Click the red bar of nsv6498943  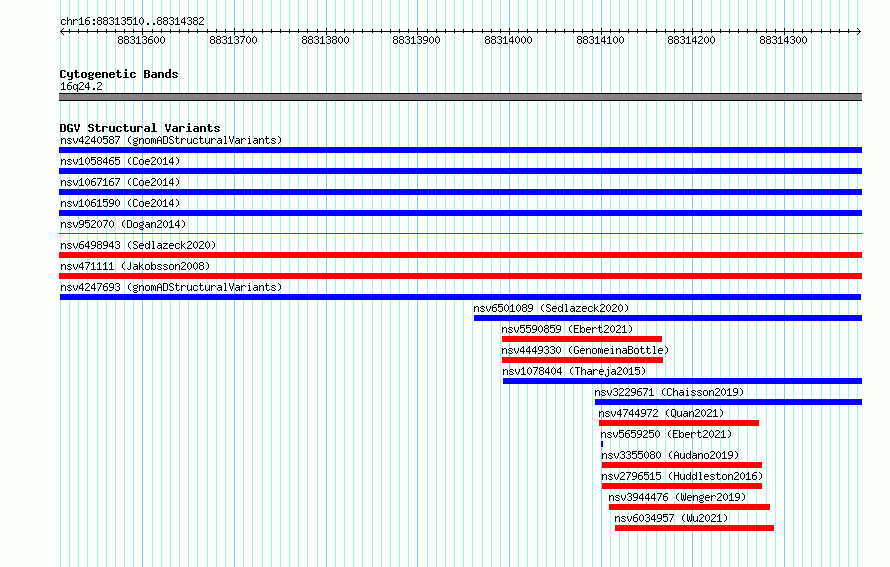click(460, 255)
